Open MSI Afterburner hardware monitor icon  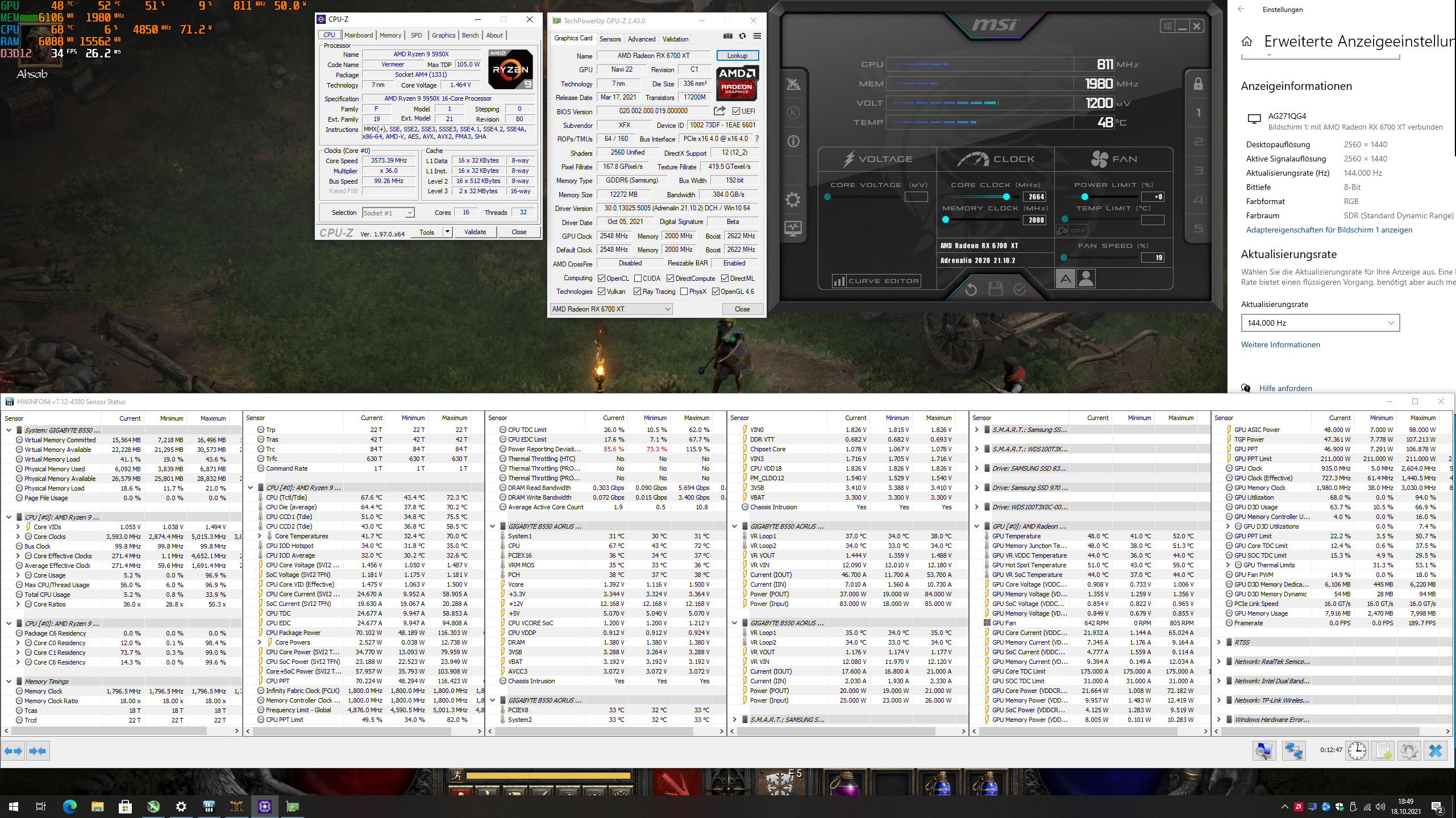click(793, 227)
